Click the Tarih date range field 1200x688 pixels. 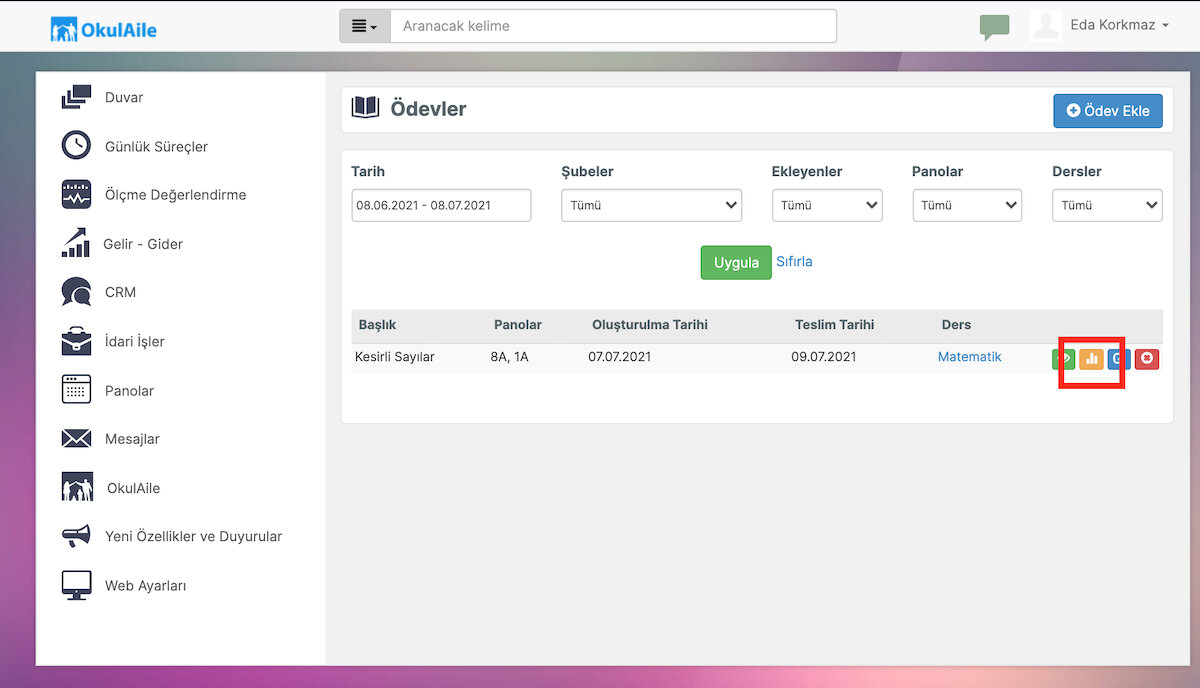(x=441, y=205)
